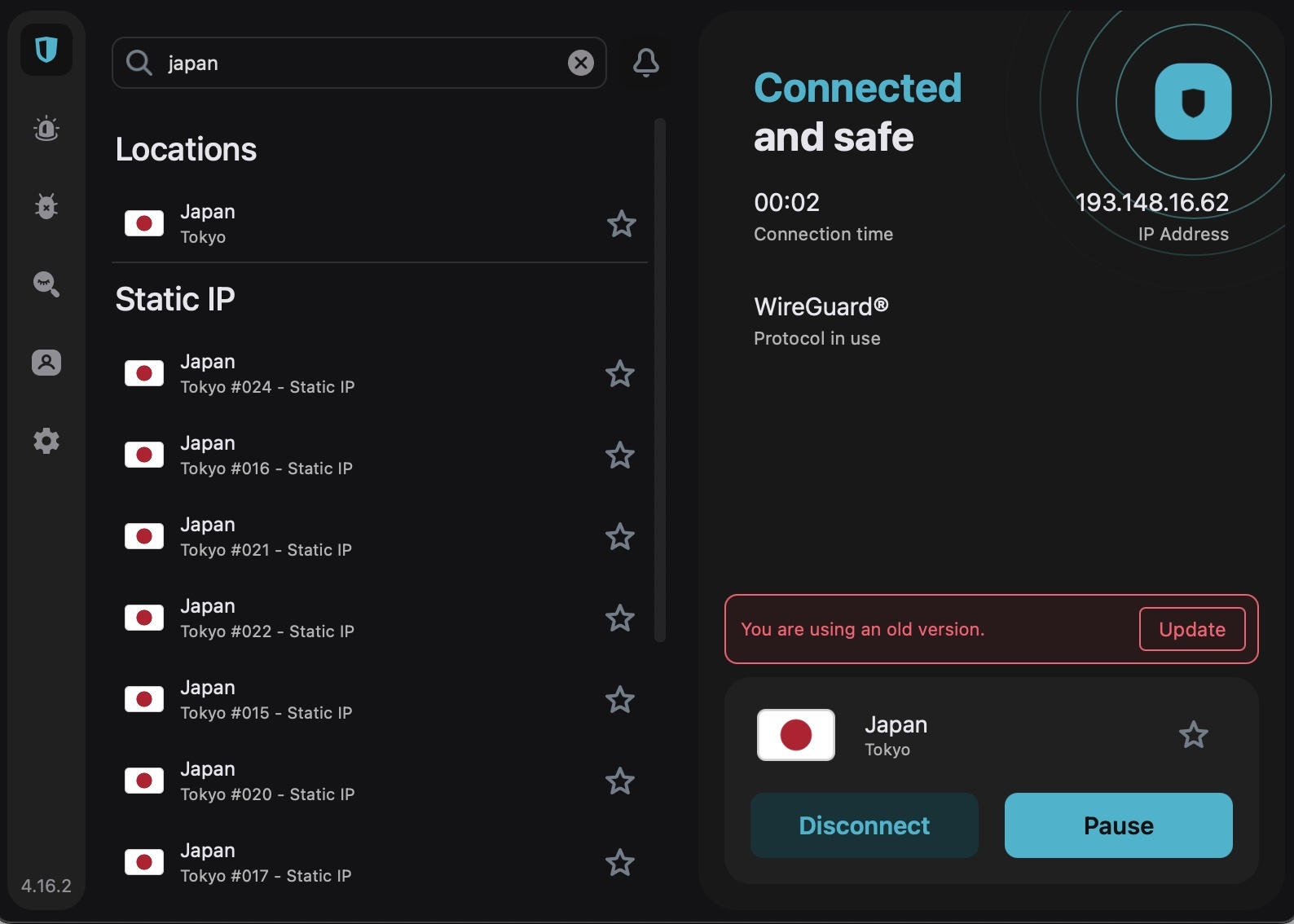Click the old version warning message
1294x924 pixels.
pyautogui.click(x=863, y=629)
